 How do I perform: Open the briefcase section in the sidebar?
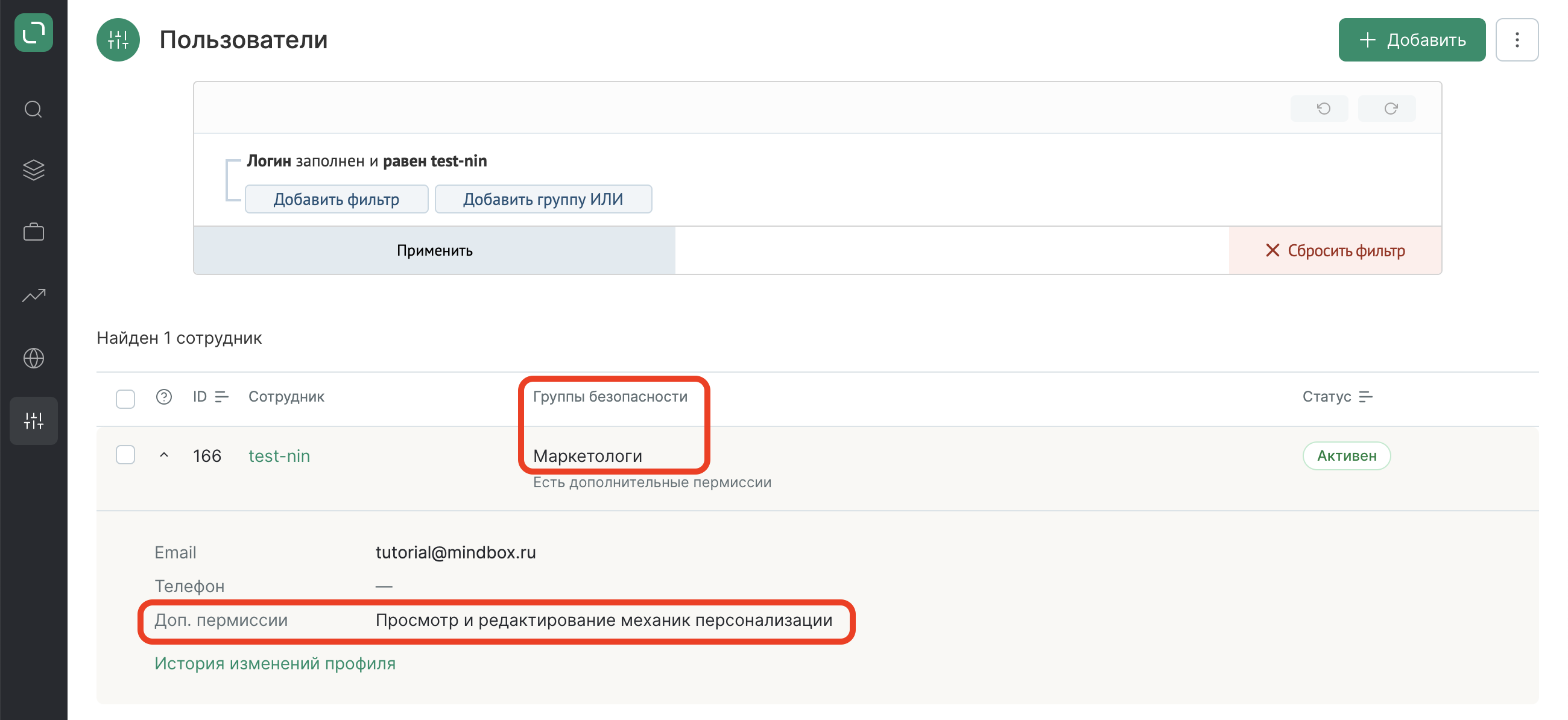click(x=34, y=232)
